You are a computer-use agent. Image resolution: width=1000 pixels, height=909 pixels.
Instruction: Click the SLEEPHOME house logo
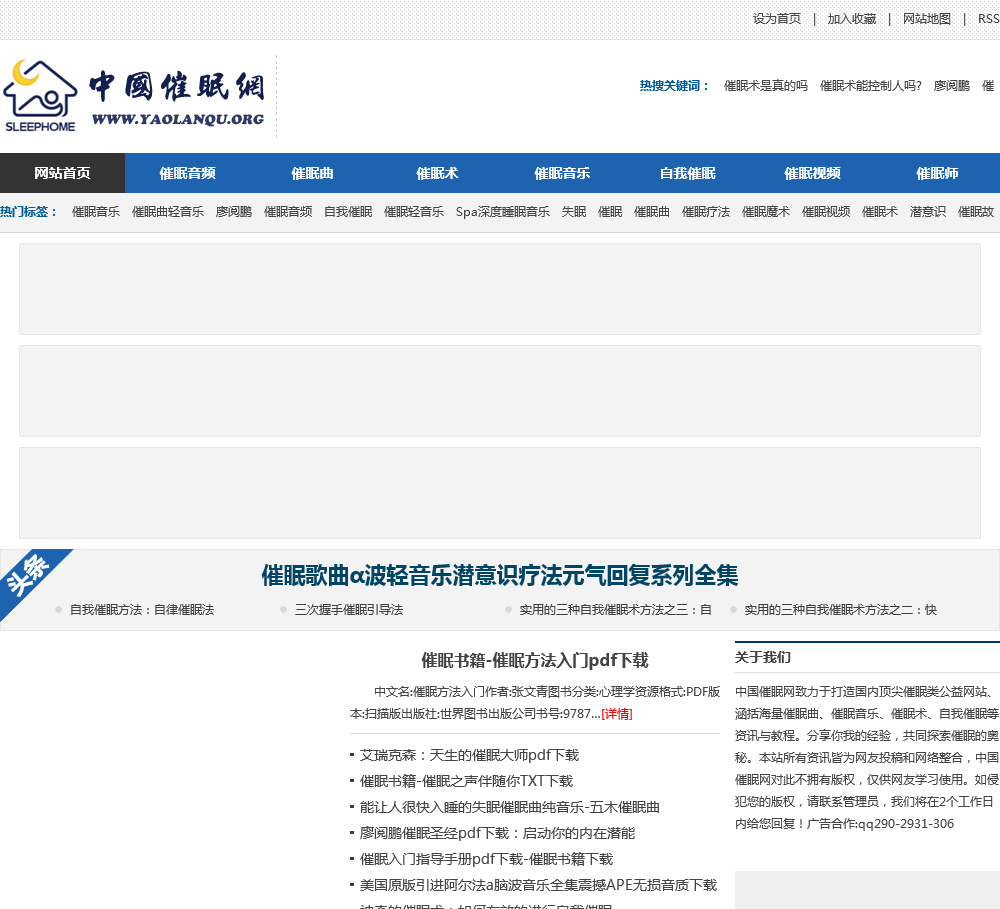pyautogui.click(x=40, y=96)
